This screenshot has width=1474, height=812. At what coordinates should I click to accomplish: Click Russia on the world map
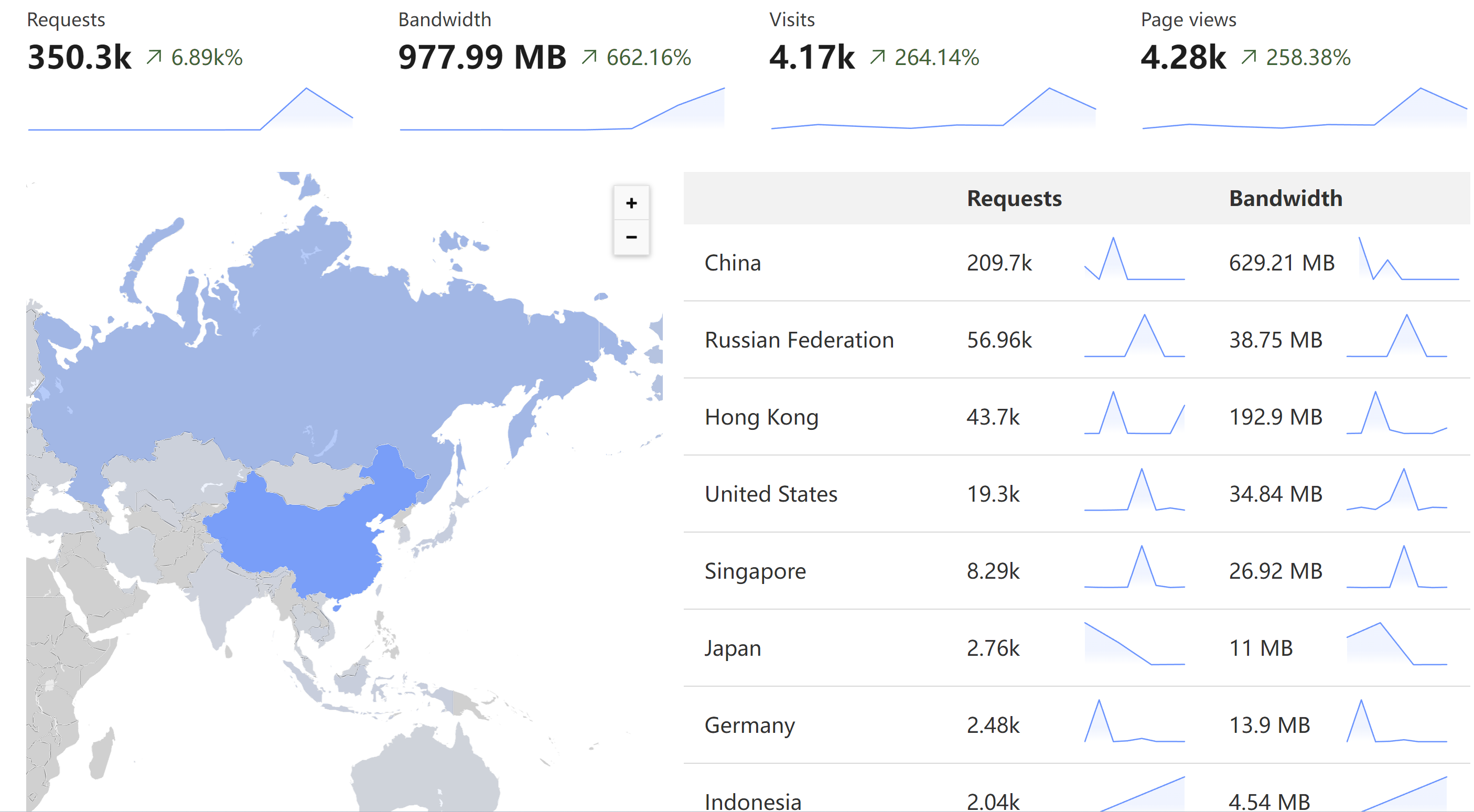click(320, 366)
